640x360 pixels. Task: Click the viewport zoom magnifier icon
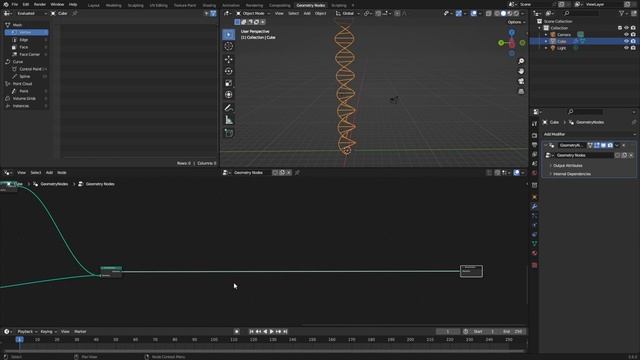point(521,61)
